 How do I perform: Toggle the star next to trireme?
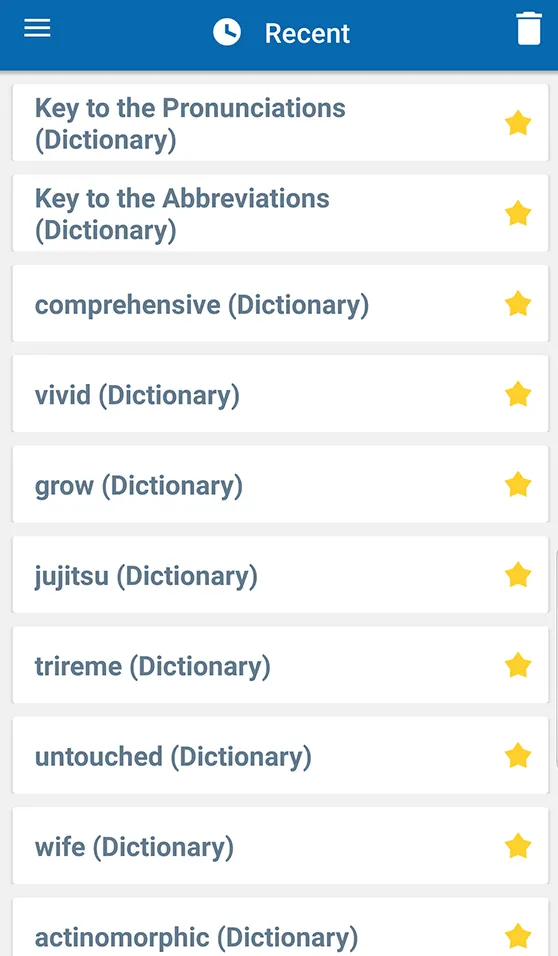pos(518,665)
